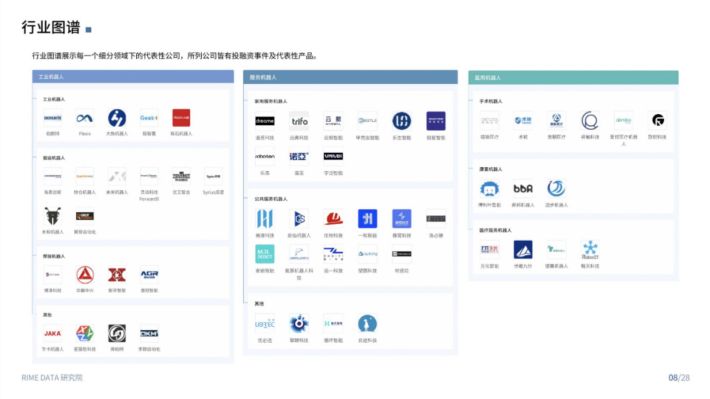Select the red triangle circle logo
This screenshot has height=399, width=710.
(x=85, y=274)
